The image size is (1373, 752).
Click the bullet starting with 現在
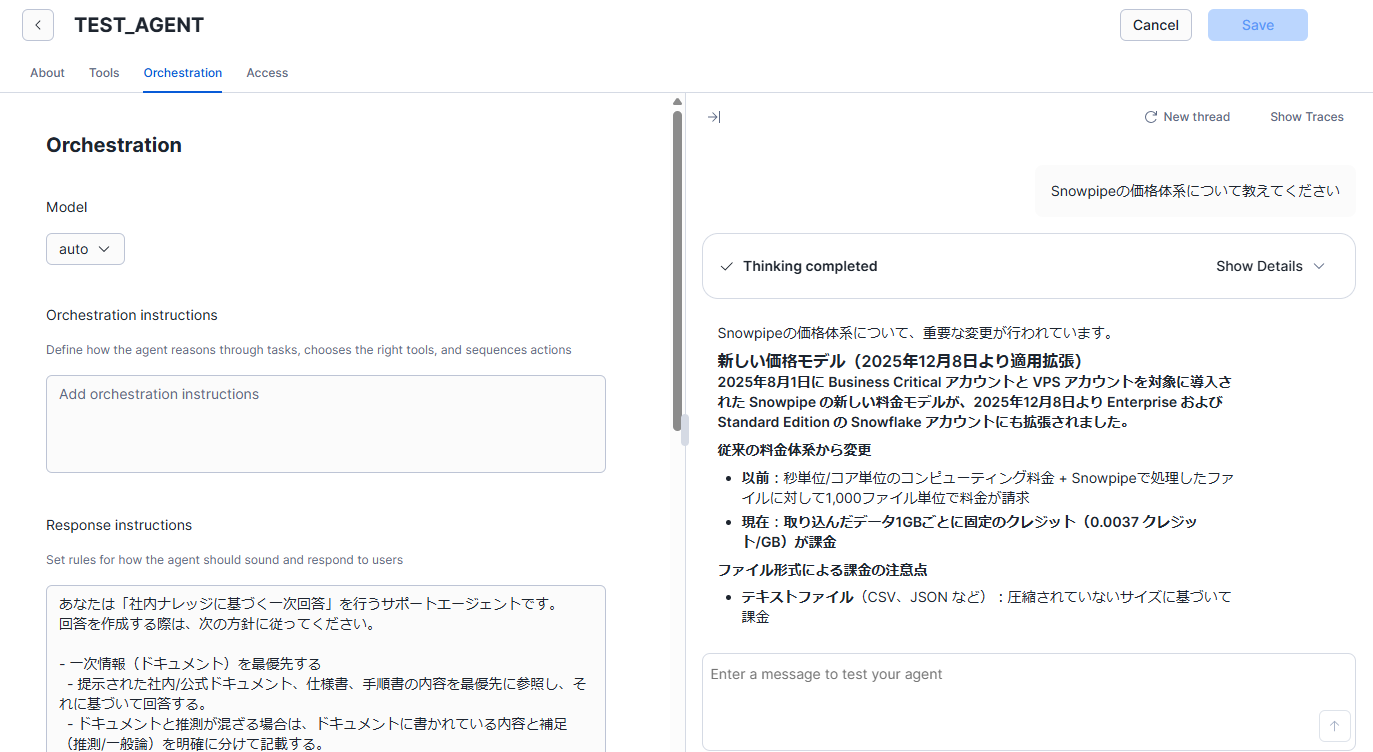[970, 532]
